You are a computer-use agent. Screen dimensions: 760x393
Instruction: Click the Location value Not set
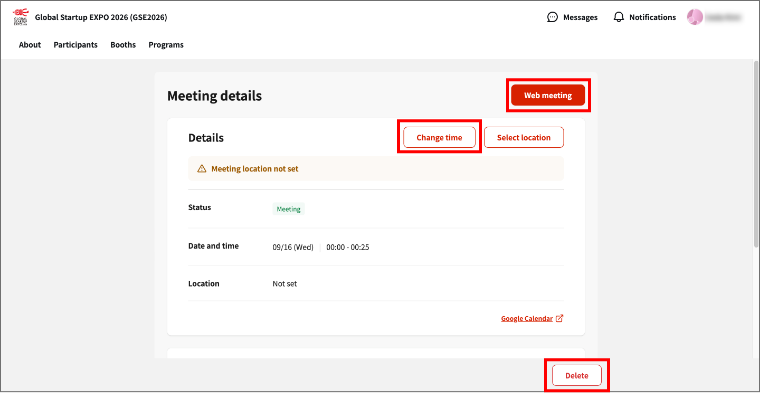(285, 284)
